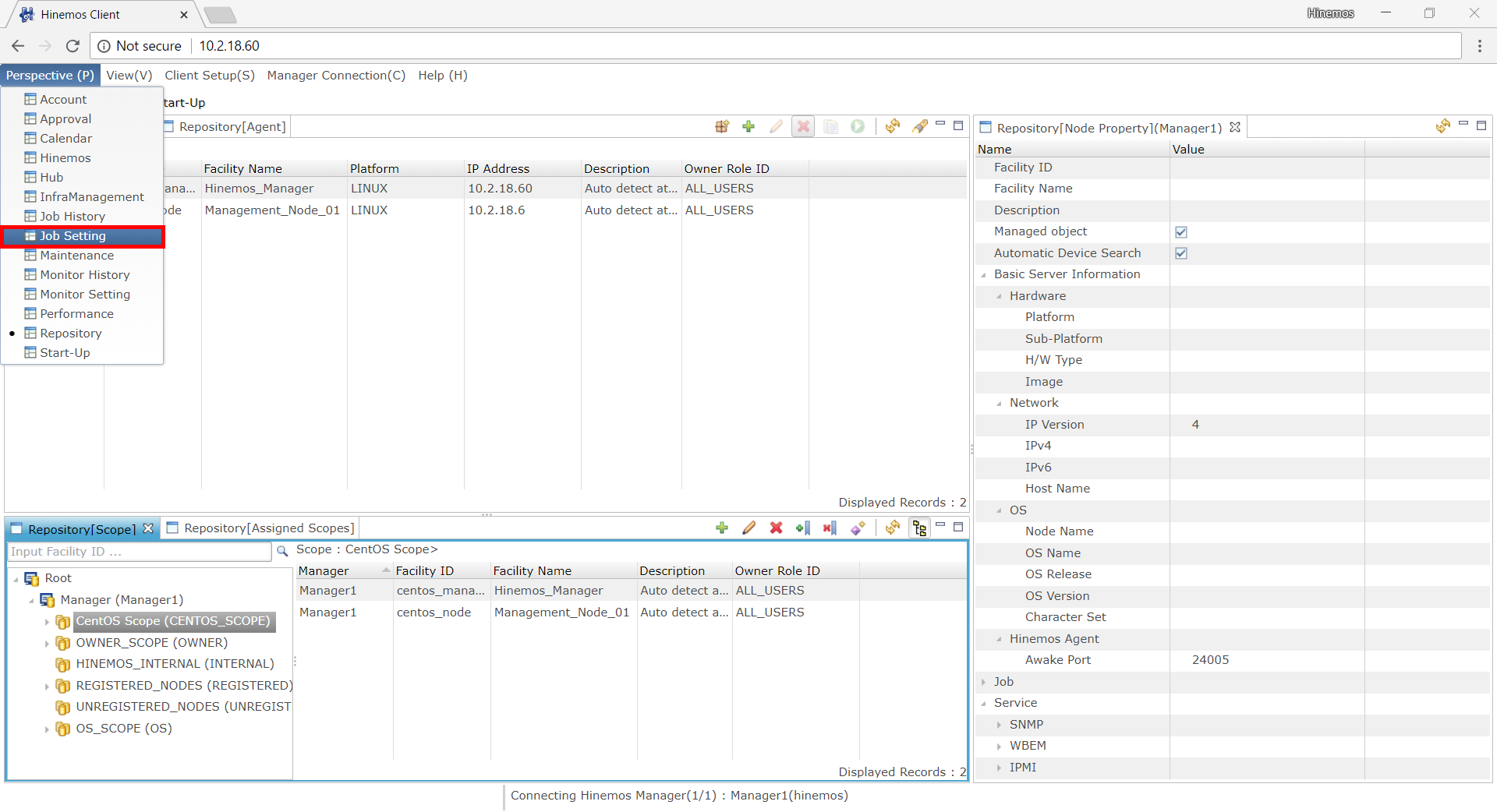Image resolution: width=1497 pixels, height=812 pixels.
Task: Collapse the Network property group
Action: coord(999,403)
